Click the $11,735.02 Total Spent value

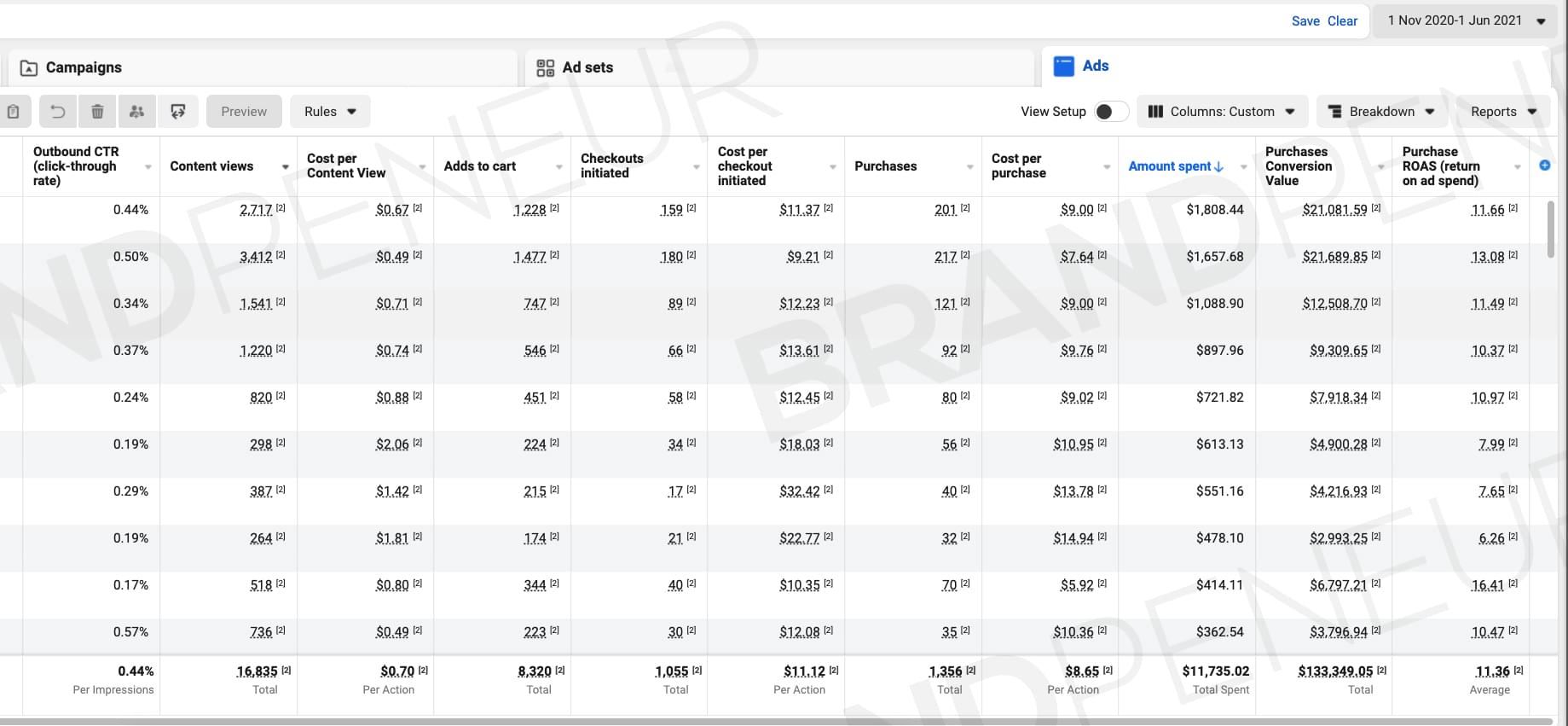point(1216,671)
